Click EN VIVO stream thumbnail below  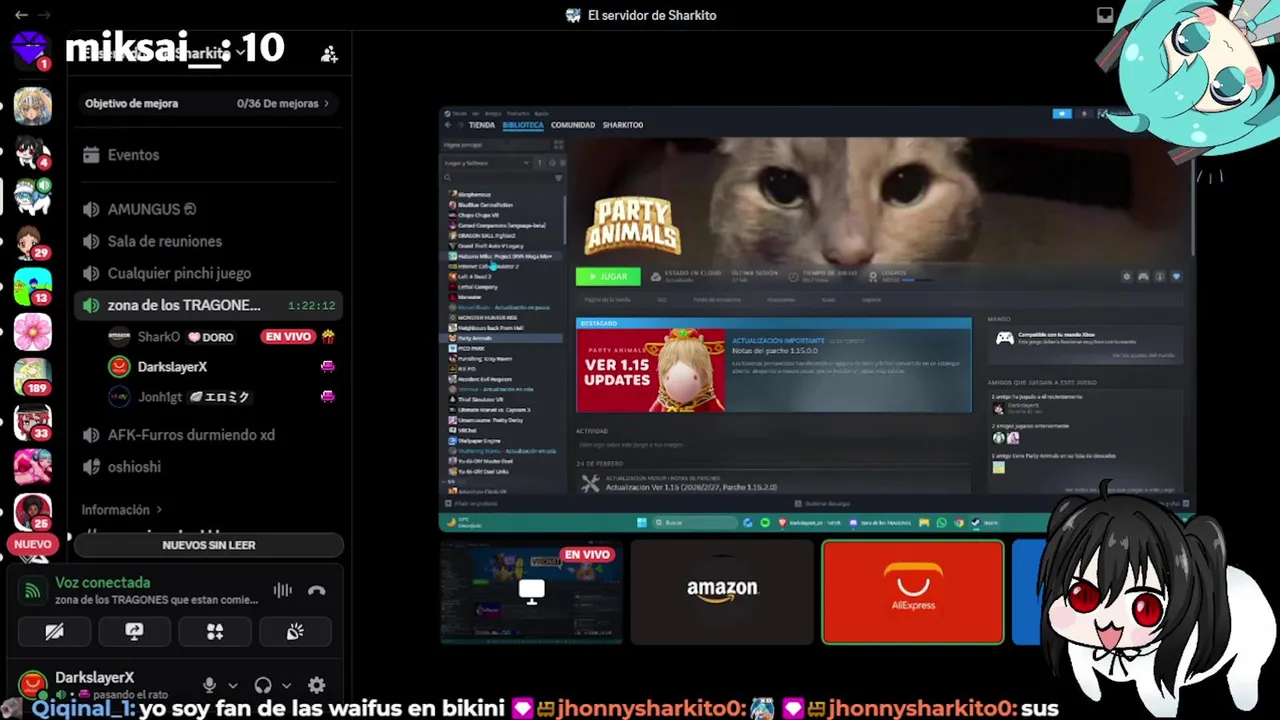pyautogui.click(x=531, y=592)
